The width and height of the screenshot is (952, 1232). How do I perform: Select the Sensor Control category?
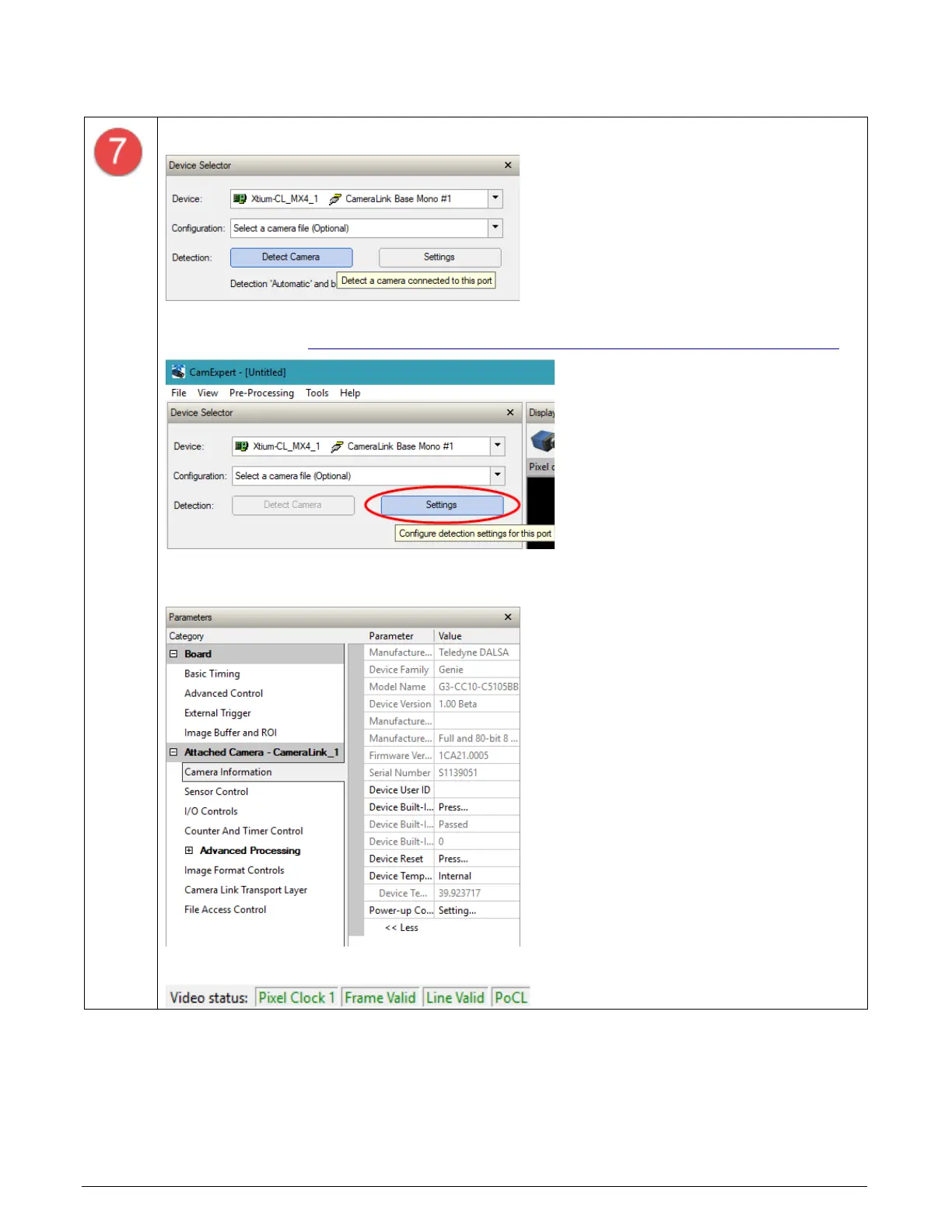click(x=216, y=791)
